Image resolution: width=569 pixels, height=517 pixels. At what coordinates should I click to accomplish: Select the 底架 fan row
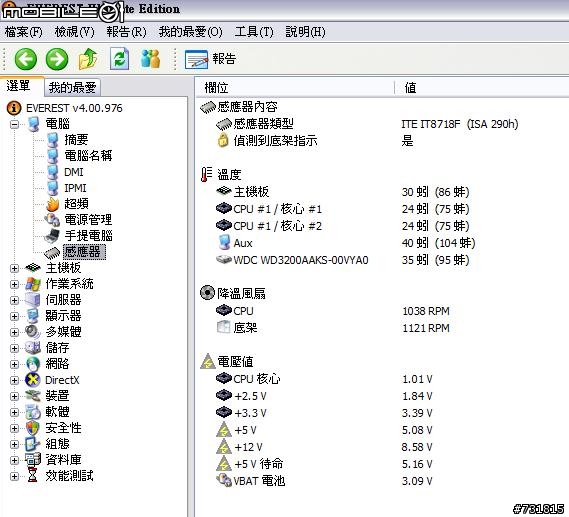coord(332,328)
